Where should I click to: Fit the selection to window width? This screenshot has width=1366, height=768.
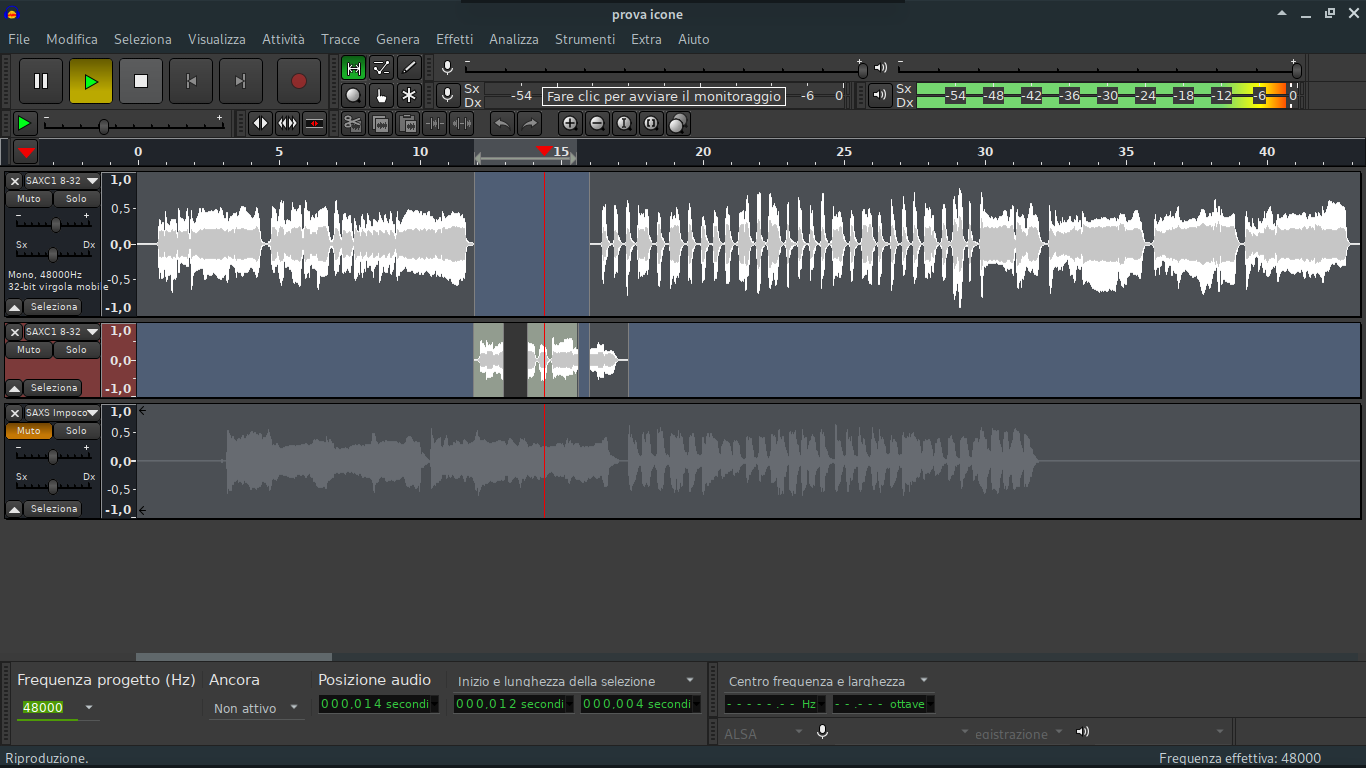point(624,123)
